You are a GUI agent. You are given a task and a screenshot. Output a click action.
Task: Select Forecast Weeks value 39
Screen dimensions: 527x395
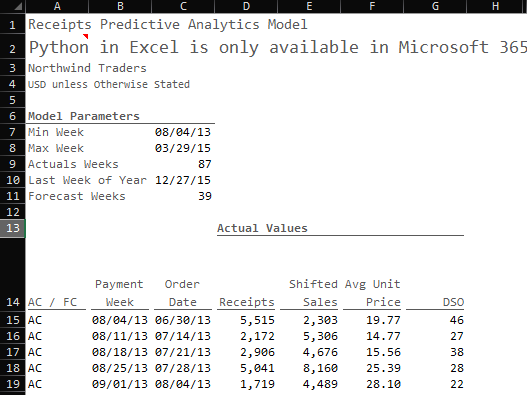point(205,196)
